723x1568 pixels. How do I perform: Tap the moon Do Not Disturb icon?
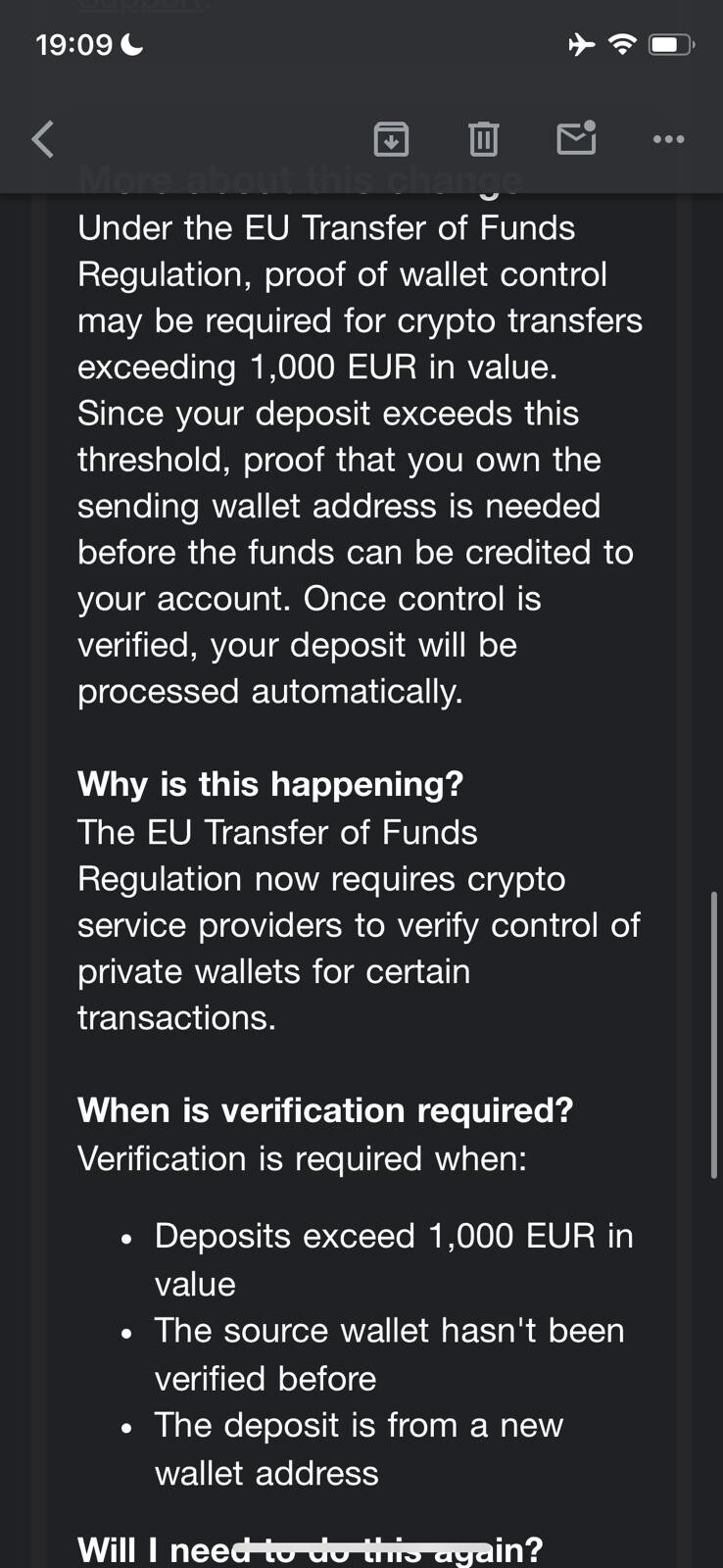pyautogui.click(x=132, y=44)
